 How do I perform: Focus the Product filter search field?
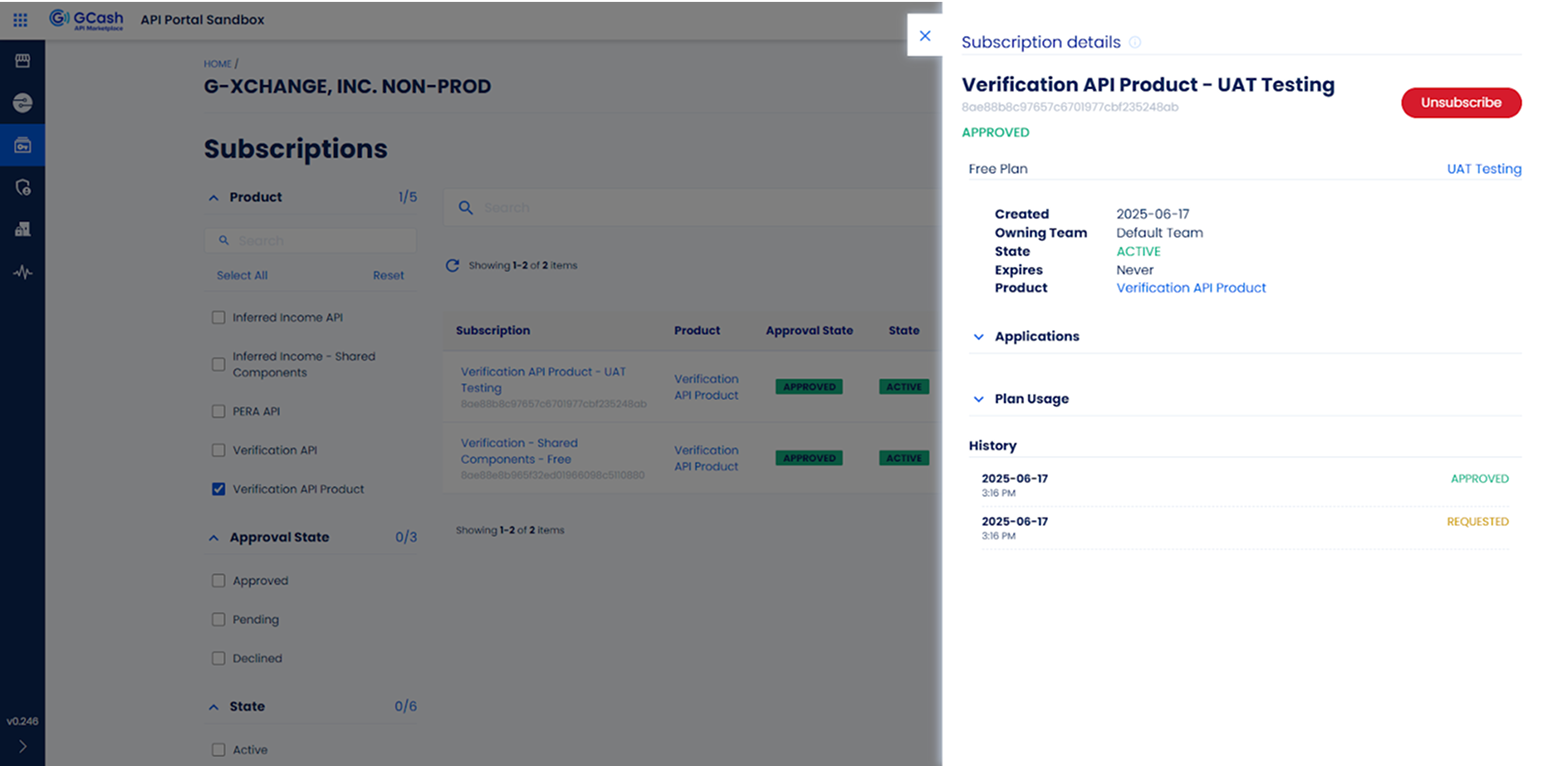coord(310,240)
